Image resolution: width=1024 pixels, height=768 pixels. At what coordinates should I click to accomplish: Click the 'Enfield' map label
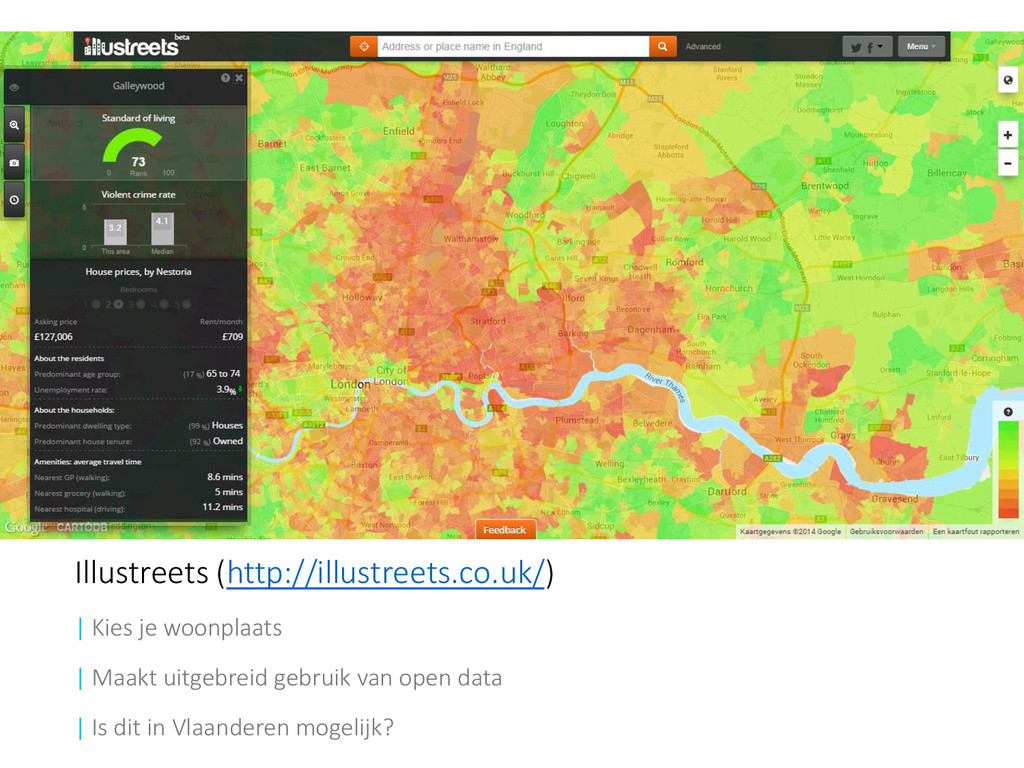click(399, 131)
